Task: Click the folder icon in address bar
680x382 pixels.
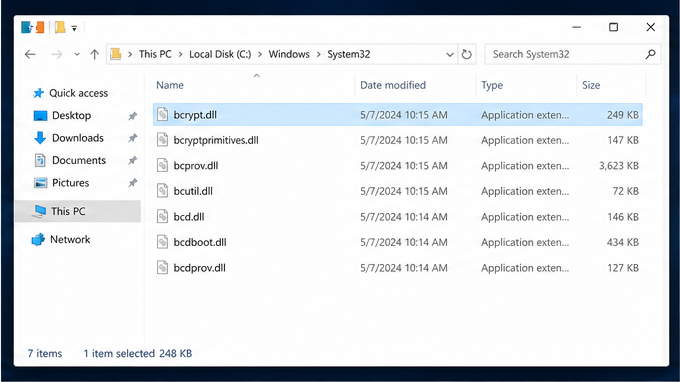Action: pyautogui.click(x=115, y=54)
